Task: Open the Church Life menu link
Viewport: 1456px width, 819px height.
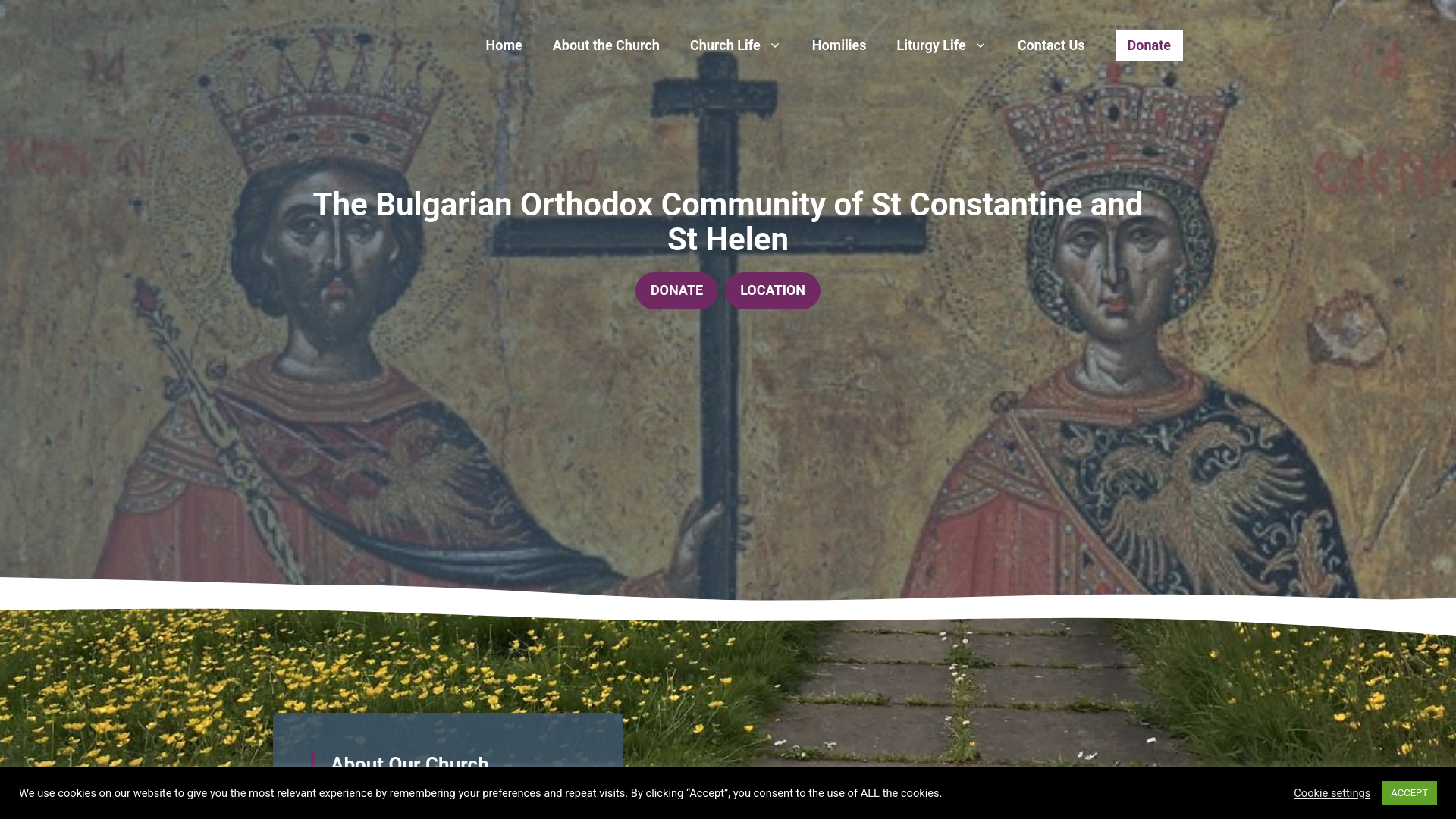Action: pyautogui.click(x=724, y=45)
